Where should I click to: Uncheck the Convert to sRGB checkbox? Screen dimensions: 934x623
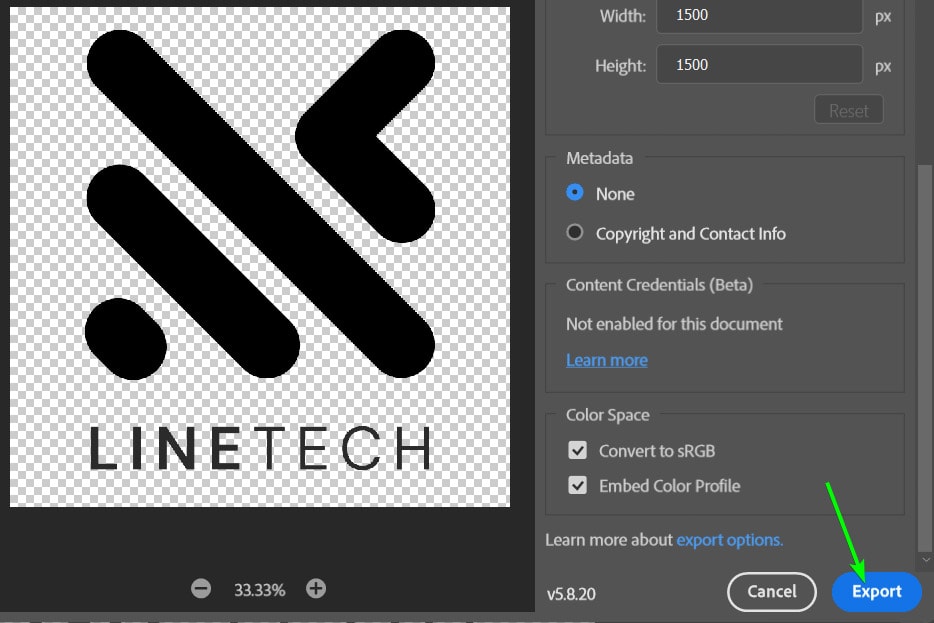(x=577, y=450)
